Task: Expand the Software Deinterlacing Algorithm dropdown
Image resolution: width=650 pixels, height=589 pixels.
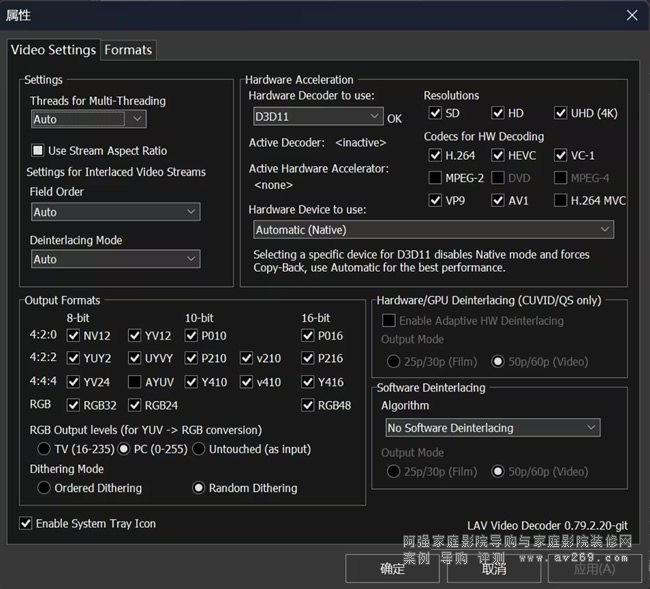Action: click(492, 428)
